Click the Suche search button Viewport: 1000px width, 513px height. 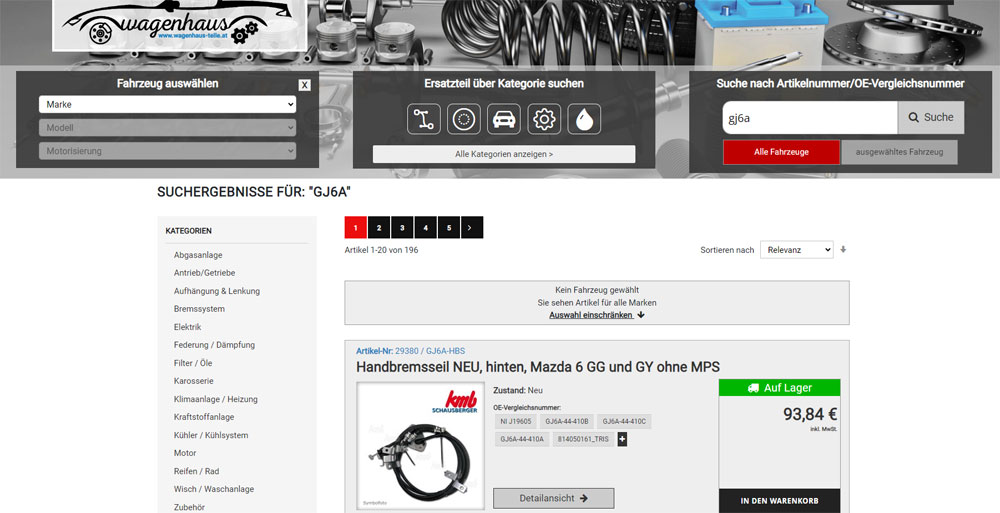[x=930, y=117]
